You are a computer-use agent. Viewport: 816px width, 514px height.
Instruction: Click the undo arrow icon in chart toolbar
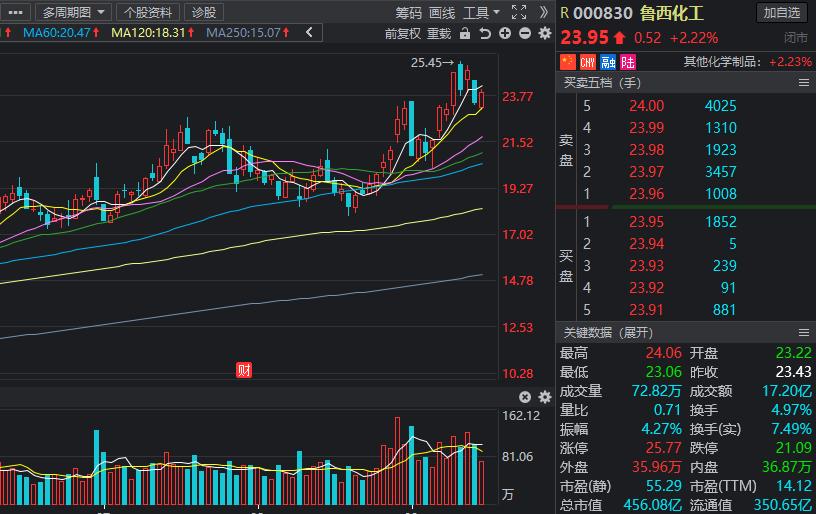(485, 33)
